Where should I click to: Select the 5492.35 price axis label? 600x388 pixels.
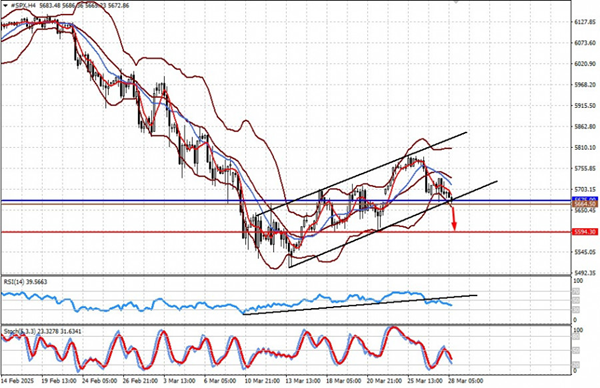pyautogui.click(x=585, y=273)
